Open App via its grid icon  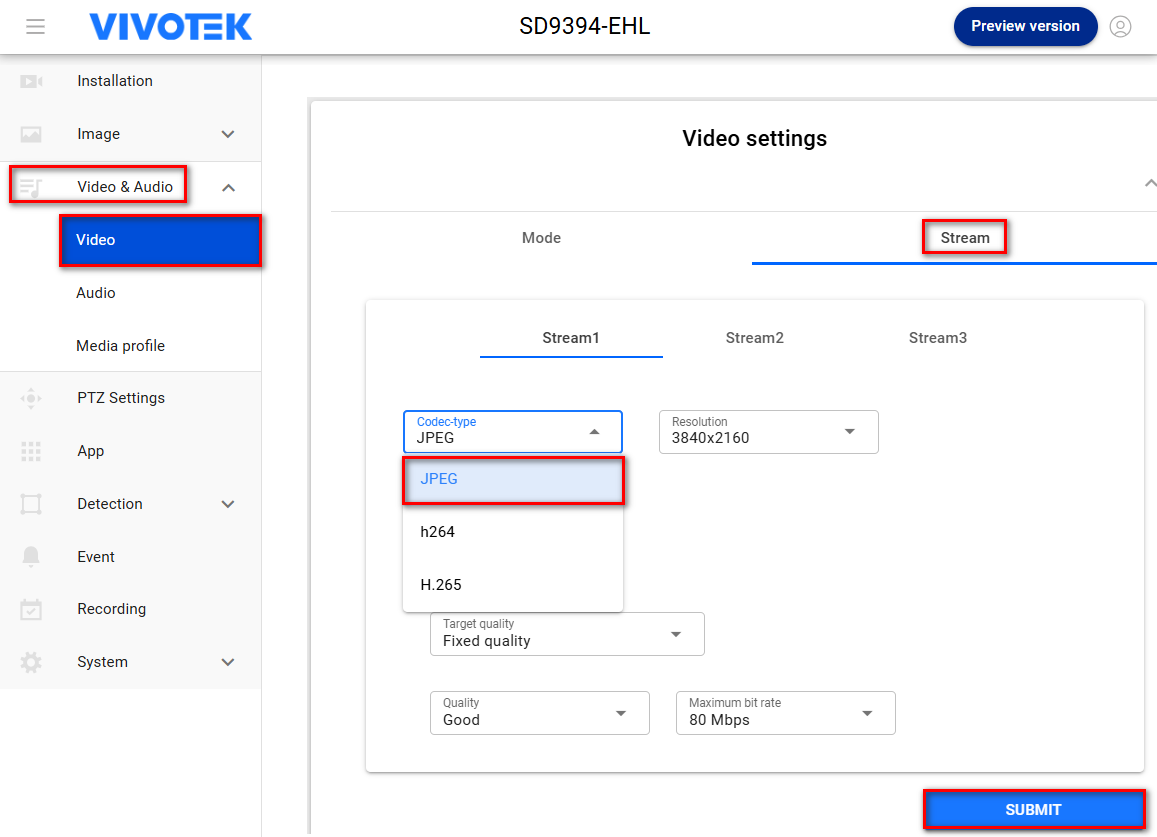[x=30, y=450]
